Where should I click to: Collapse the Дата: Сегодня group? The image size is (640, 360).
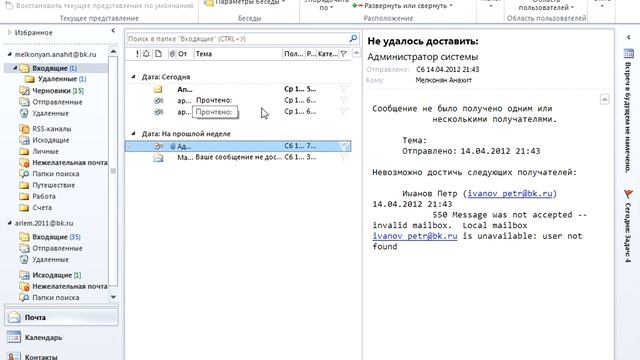tap(133, 77)
